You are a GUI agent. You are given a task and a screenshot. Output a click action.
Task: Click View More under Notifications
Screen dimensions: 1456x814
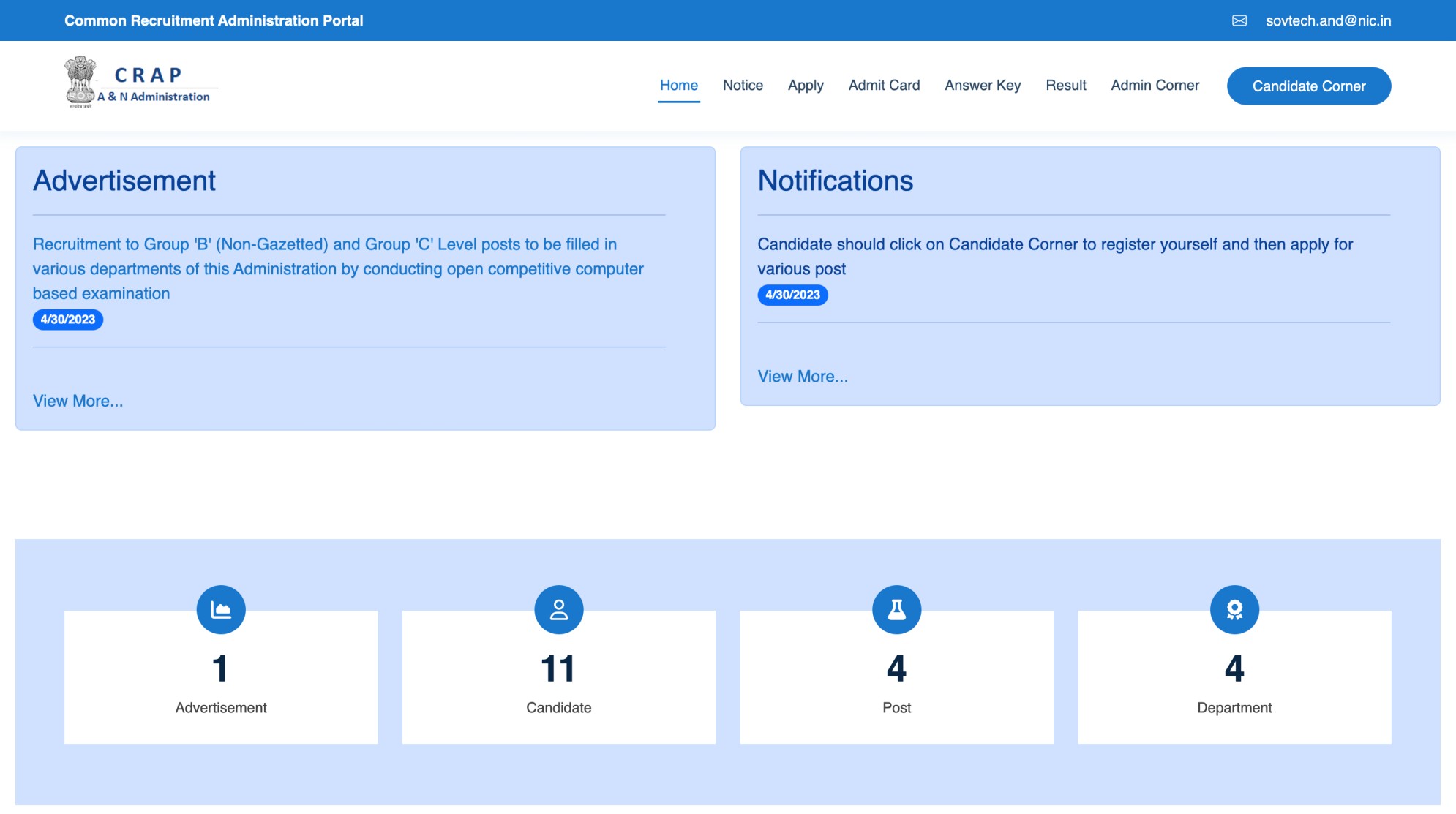(x=803, y=377)
